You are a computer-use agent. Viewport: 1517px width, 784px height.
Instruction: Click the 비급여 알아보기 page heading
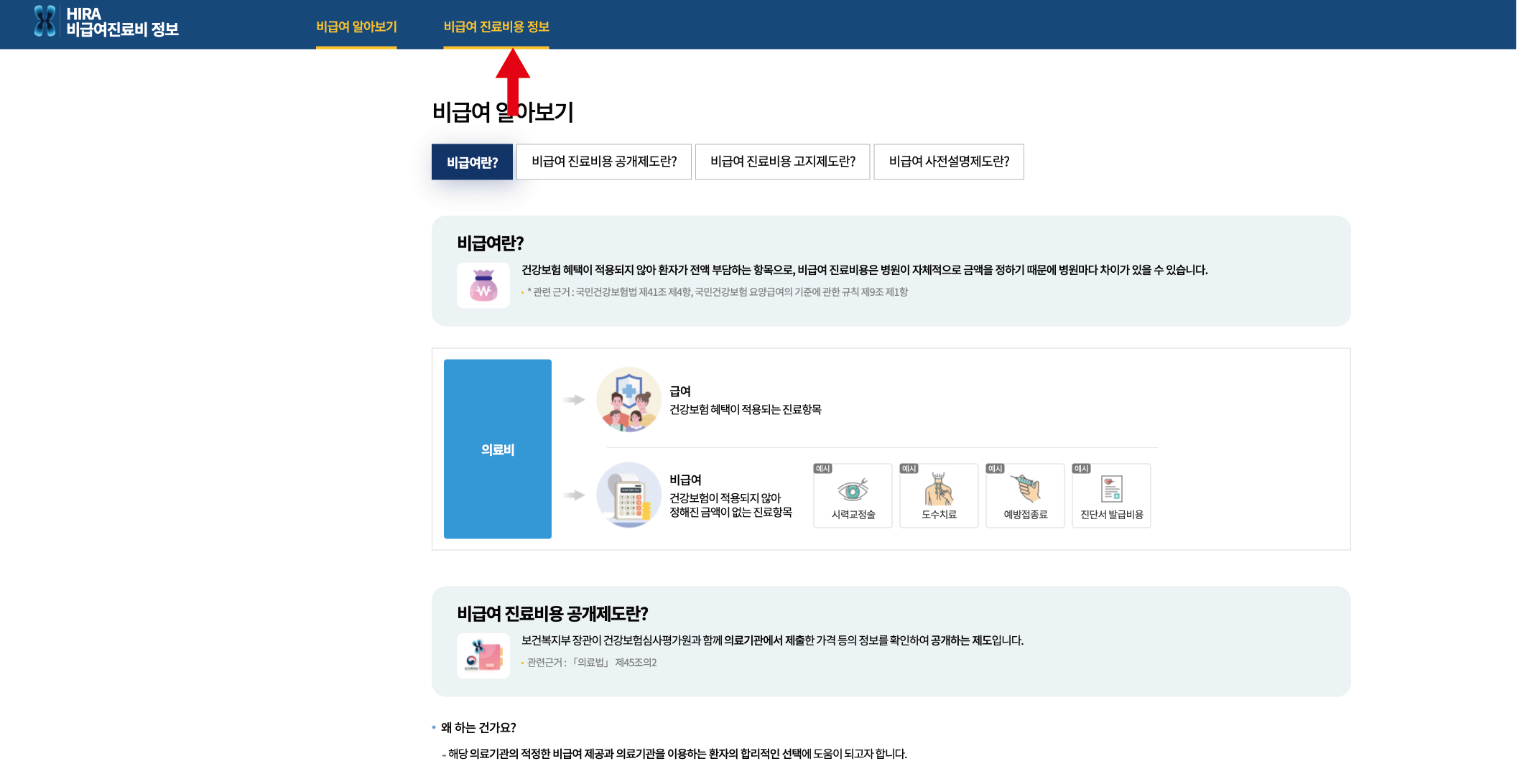(502, 113)
